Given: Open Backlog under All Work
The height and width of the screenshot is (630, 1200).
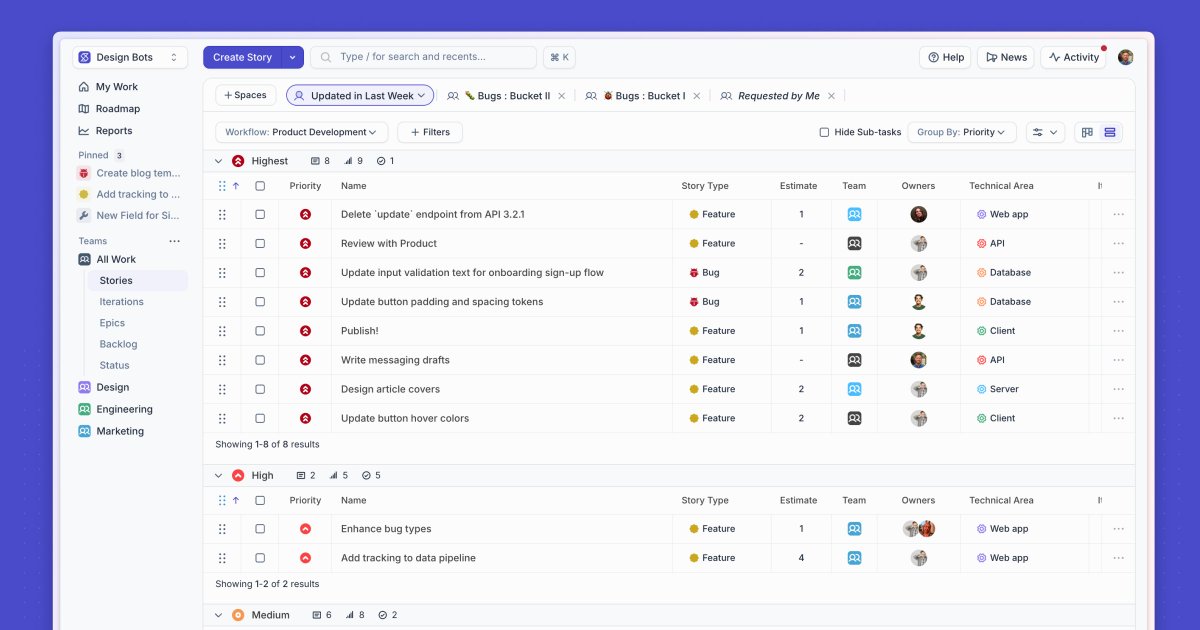Looking at the screenshot, I should (x=118, y=344).
